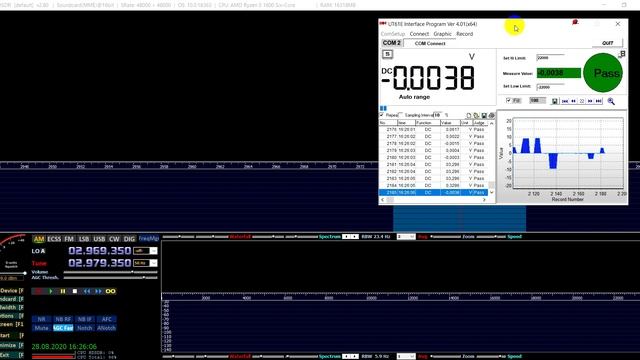640x360 pixels.
Task: Click the save chart disk icon
Action: point(555,101)
